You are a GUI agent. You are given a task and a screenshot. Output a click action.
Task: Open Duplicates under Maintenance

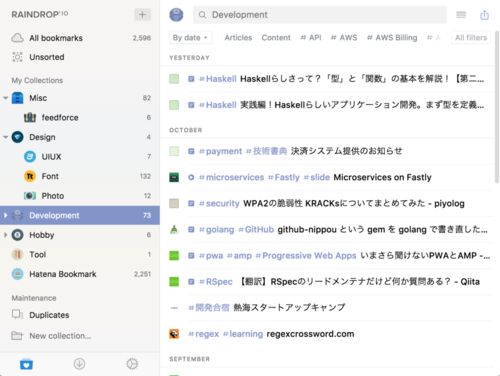[80, 315]
